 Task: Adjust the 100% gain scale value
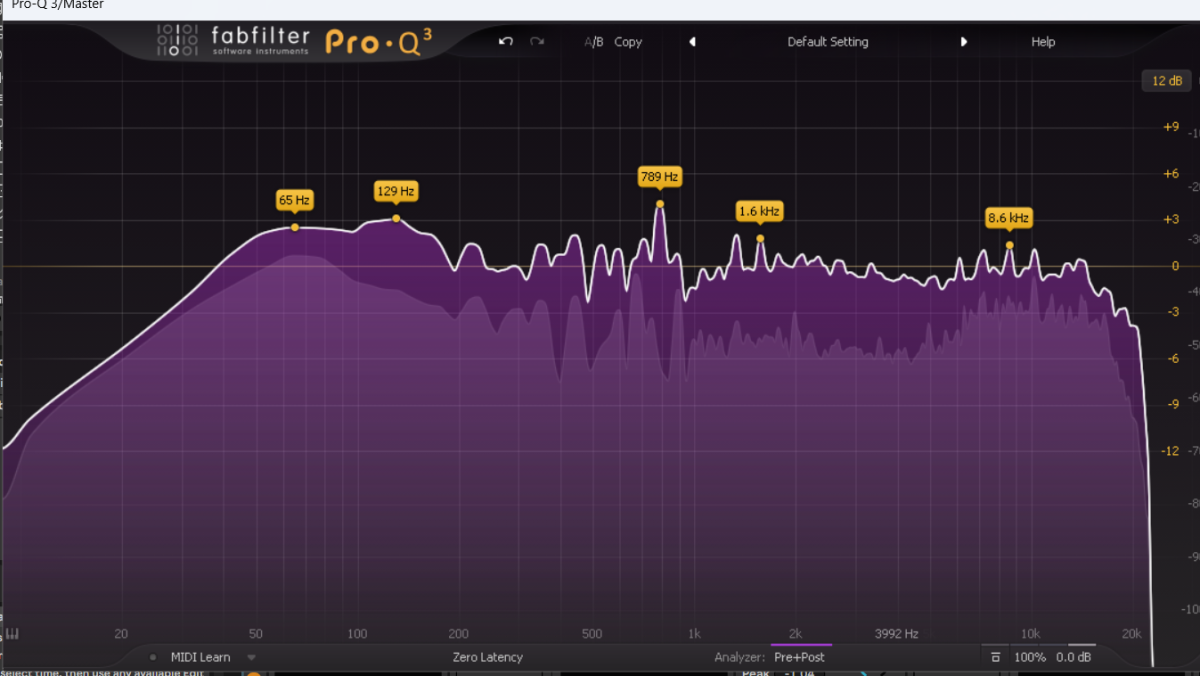pos(1030,657)
